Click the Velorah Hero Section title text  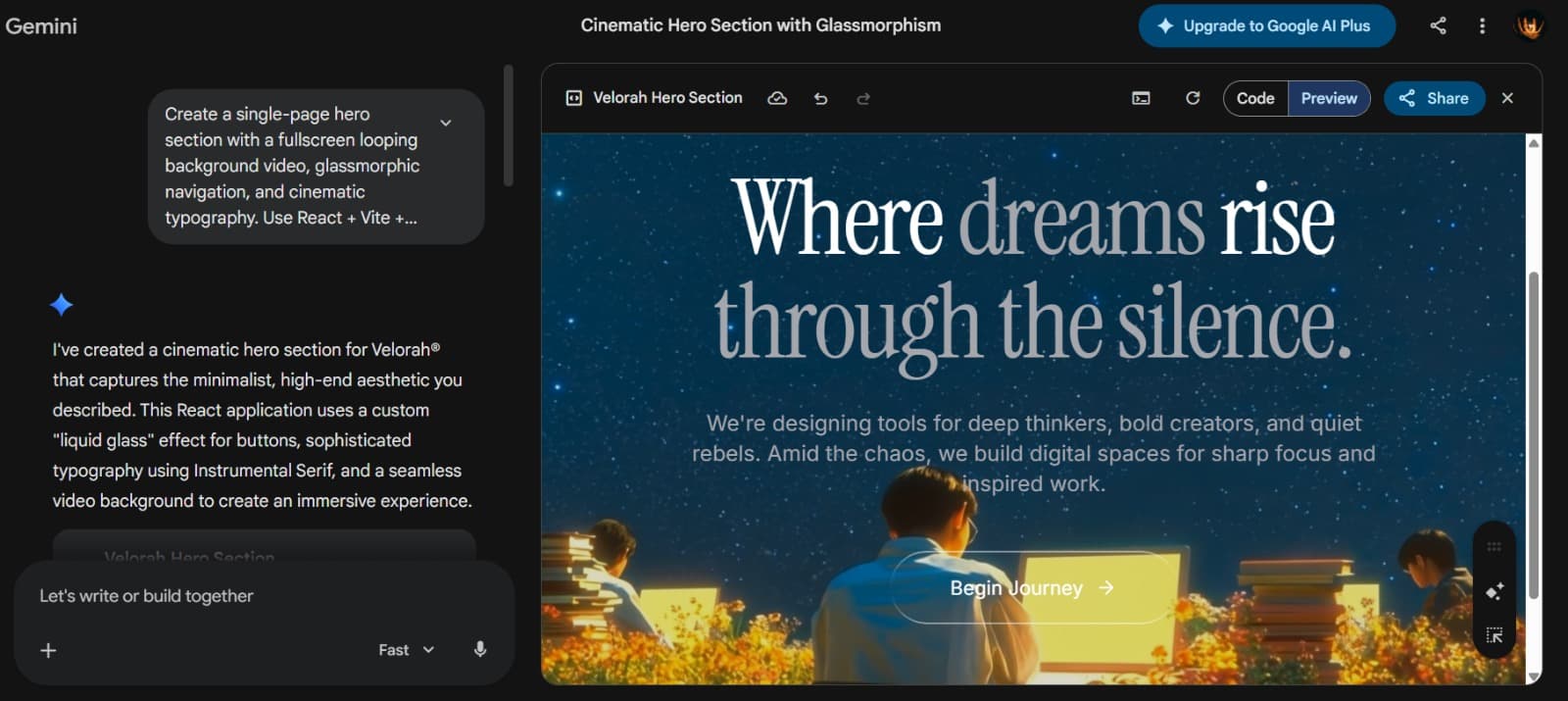coord(667,98)
